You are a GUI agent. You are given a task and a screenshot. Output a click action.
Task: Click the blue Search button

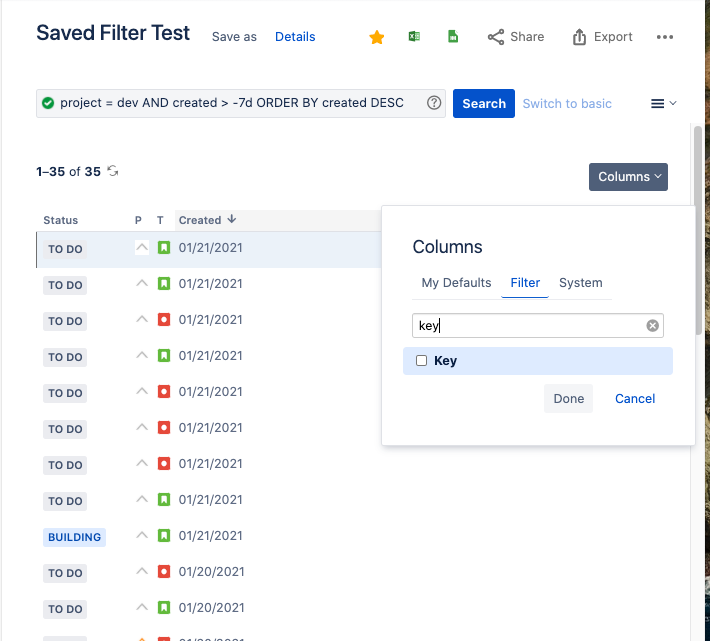(x=484, y=103)
